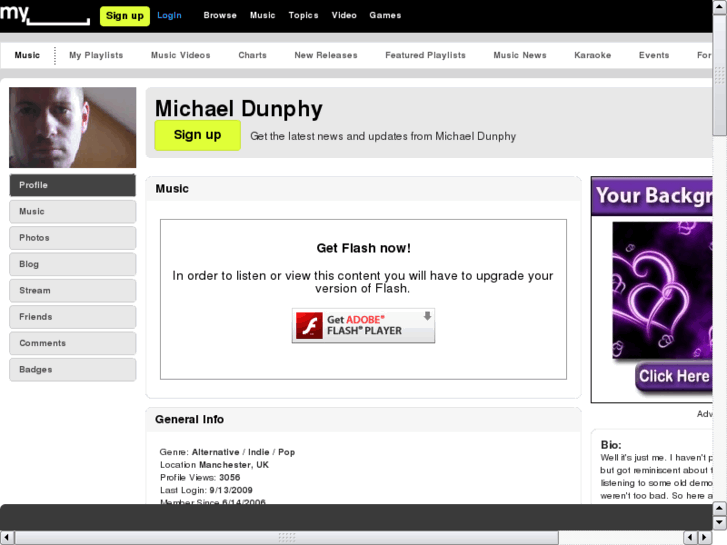Click the horizontal scrollbar thumb
Screen dimensions: 727x545
click(287, 537)
